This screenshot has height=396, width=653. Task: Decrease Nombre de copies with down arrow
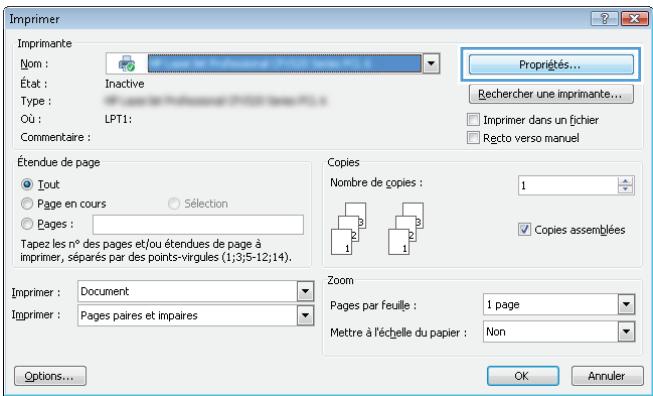pos(626,190)
